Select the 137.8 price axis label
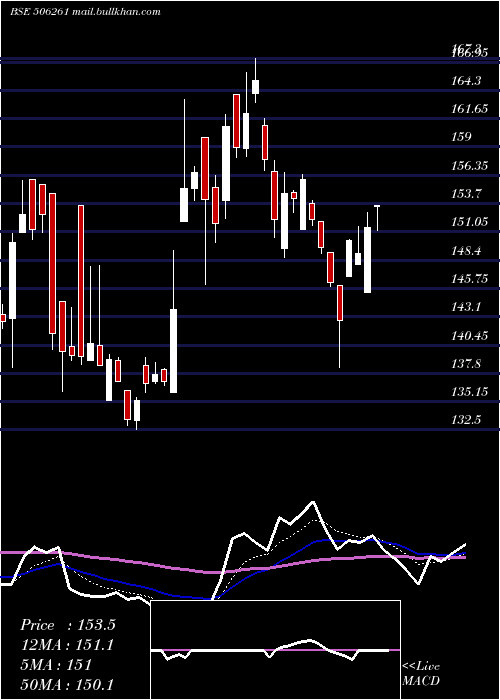 click(467, 364)
